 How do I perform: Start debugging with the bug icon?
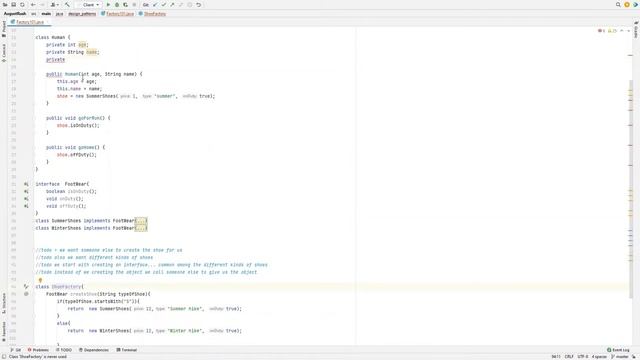pyautogui.click(x=117, y=4)
